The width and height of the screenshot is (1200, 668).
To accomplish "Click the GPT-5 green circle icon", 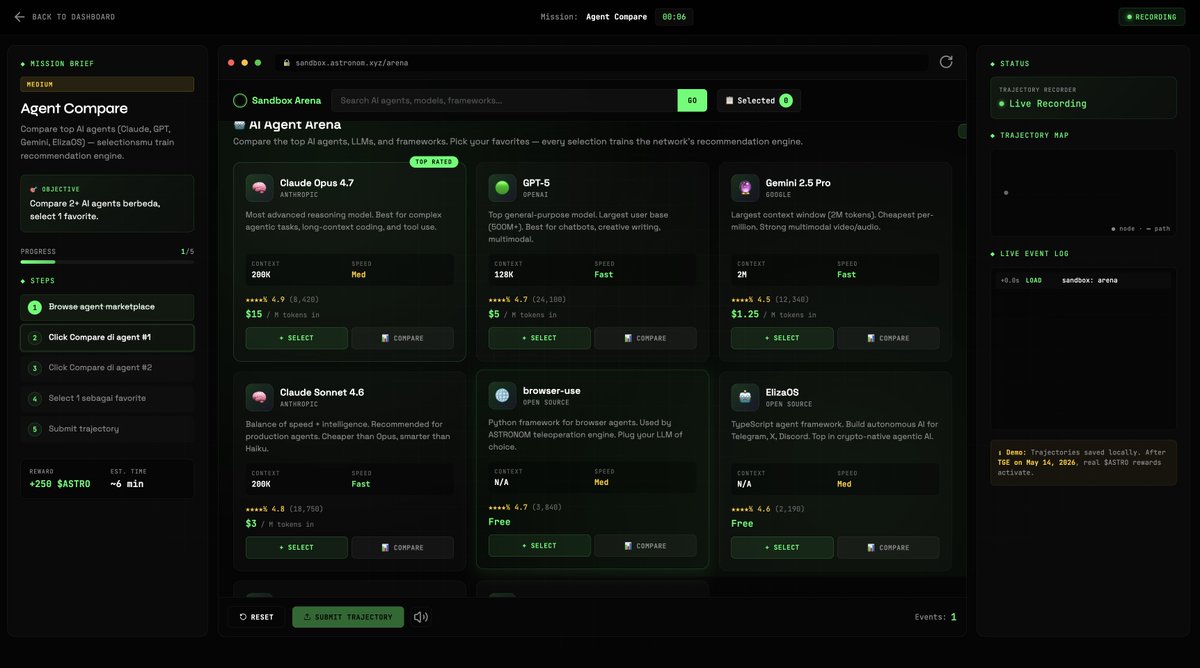I will (x=502, y=188).
